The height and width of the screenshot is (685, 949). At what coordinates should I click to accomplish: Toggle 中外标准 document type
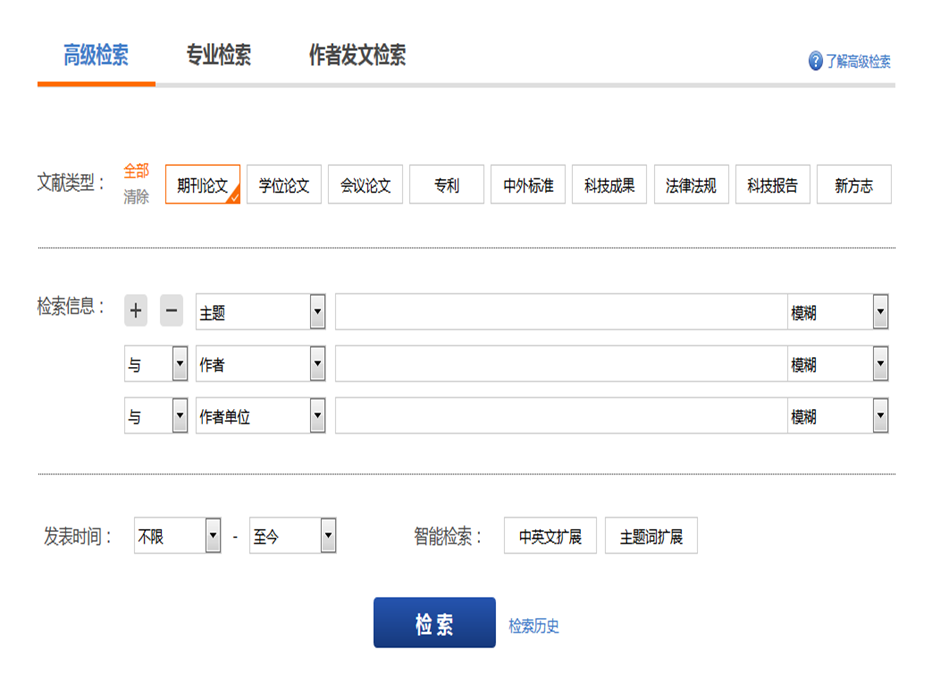click(528, 185)
